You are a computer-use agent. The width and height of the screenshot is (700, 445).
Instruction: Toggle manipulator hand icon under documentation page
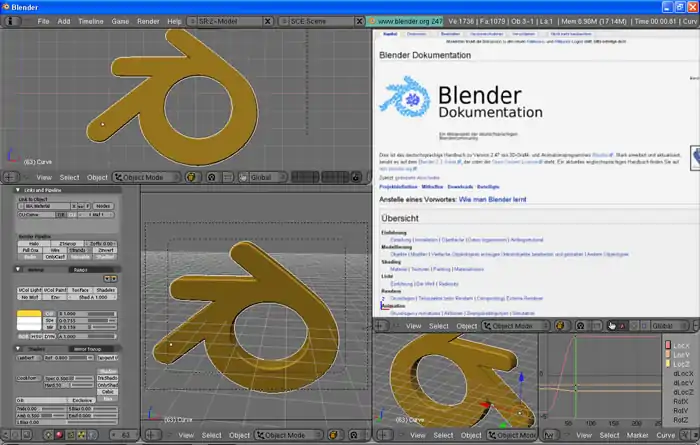(611, 326)
